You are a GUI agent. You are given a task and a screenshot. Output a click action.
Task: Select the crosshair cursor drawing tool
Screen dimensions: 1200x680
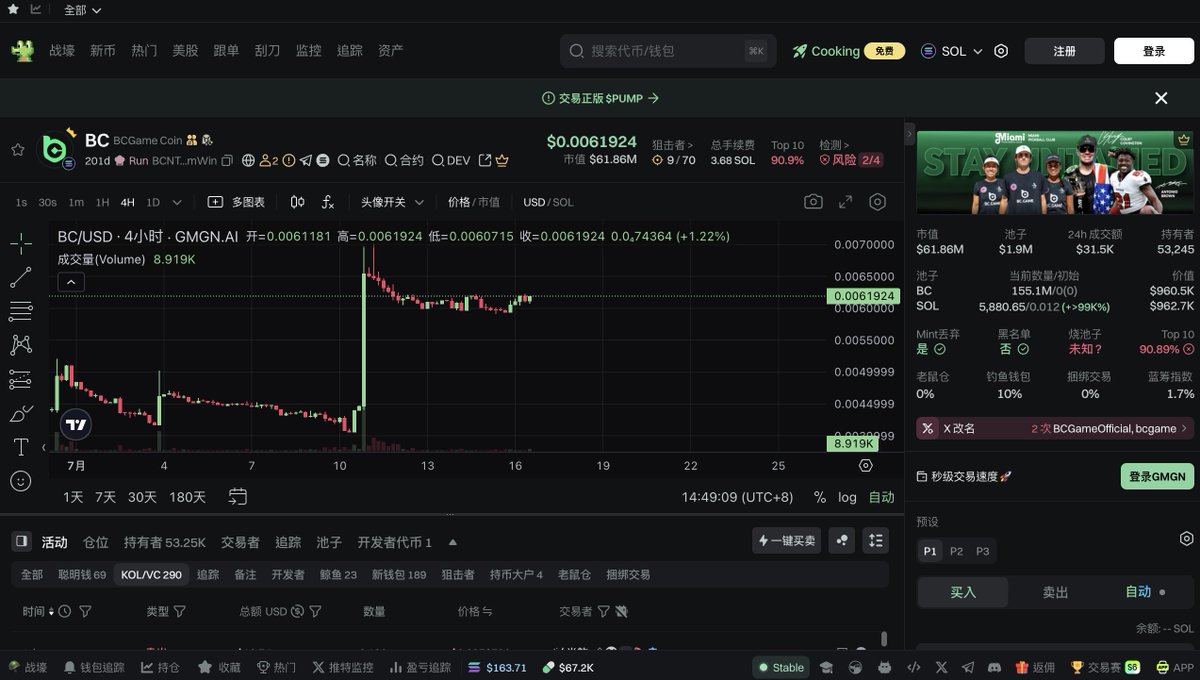coord(20,243)
